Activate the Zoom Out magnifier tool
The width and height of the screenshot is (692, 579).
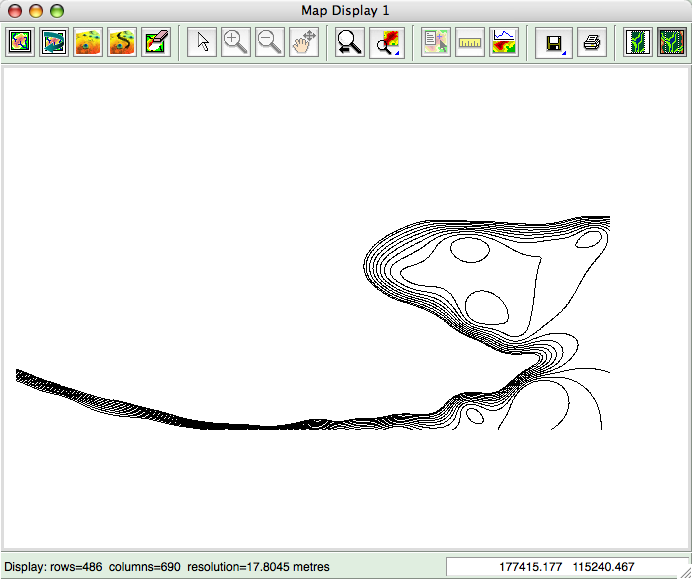pos(270,42)
